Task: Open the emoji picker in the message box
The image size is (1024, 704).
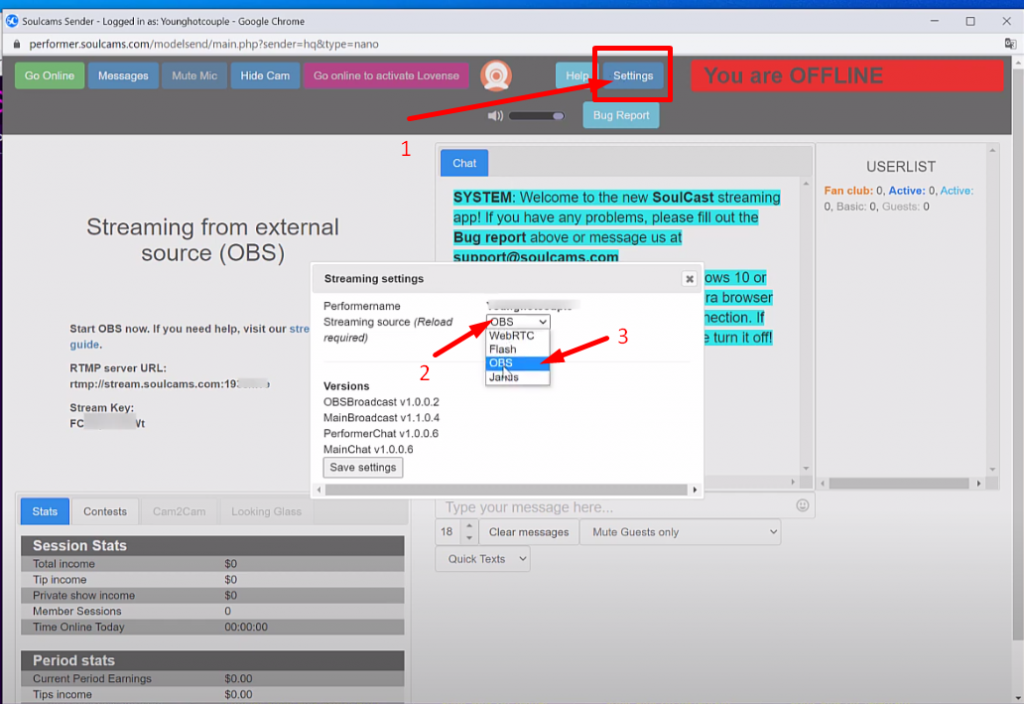Action: 802,505
